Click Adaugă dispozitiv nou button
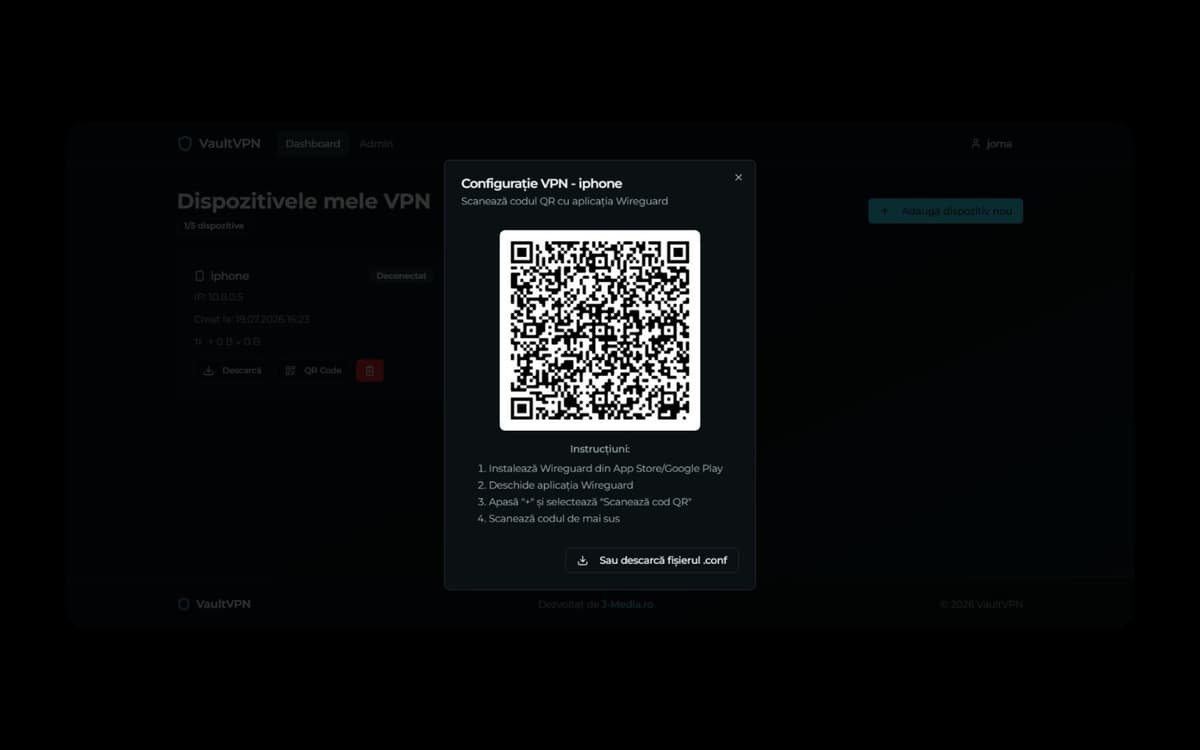The image size is (1200, 750). (945, 211)
